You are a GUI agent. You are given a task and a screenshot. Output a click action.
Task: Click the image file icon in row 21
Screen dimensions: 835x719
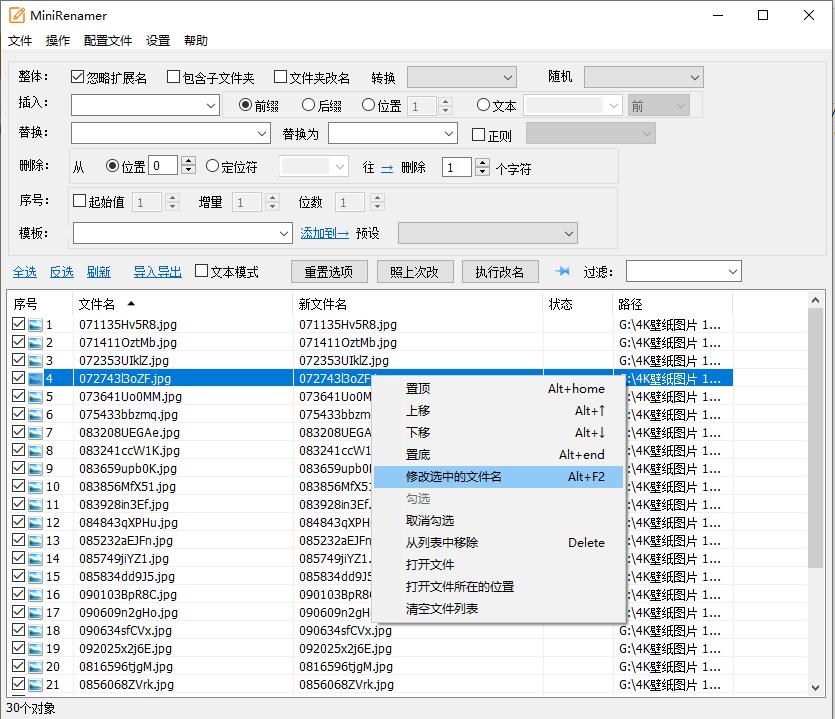[35, 685]
